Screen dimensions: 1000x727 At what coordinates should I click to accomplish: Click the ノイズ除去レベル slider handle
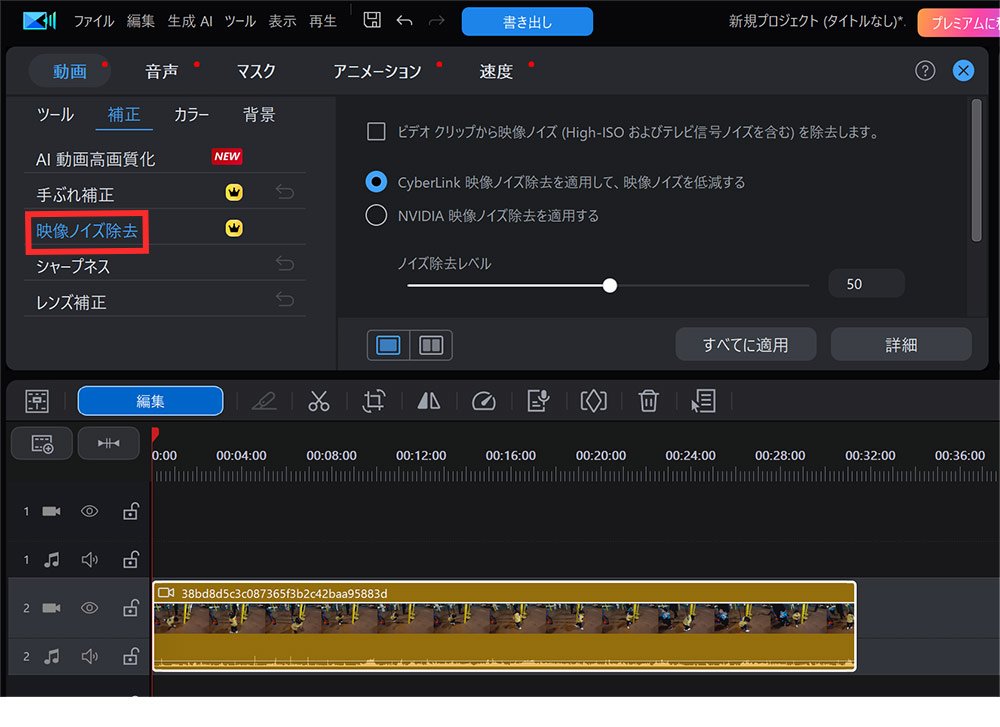point(610,285)
